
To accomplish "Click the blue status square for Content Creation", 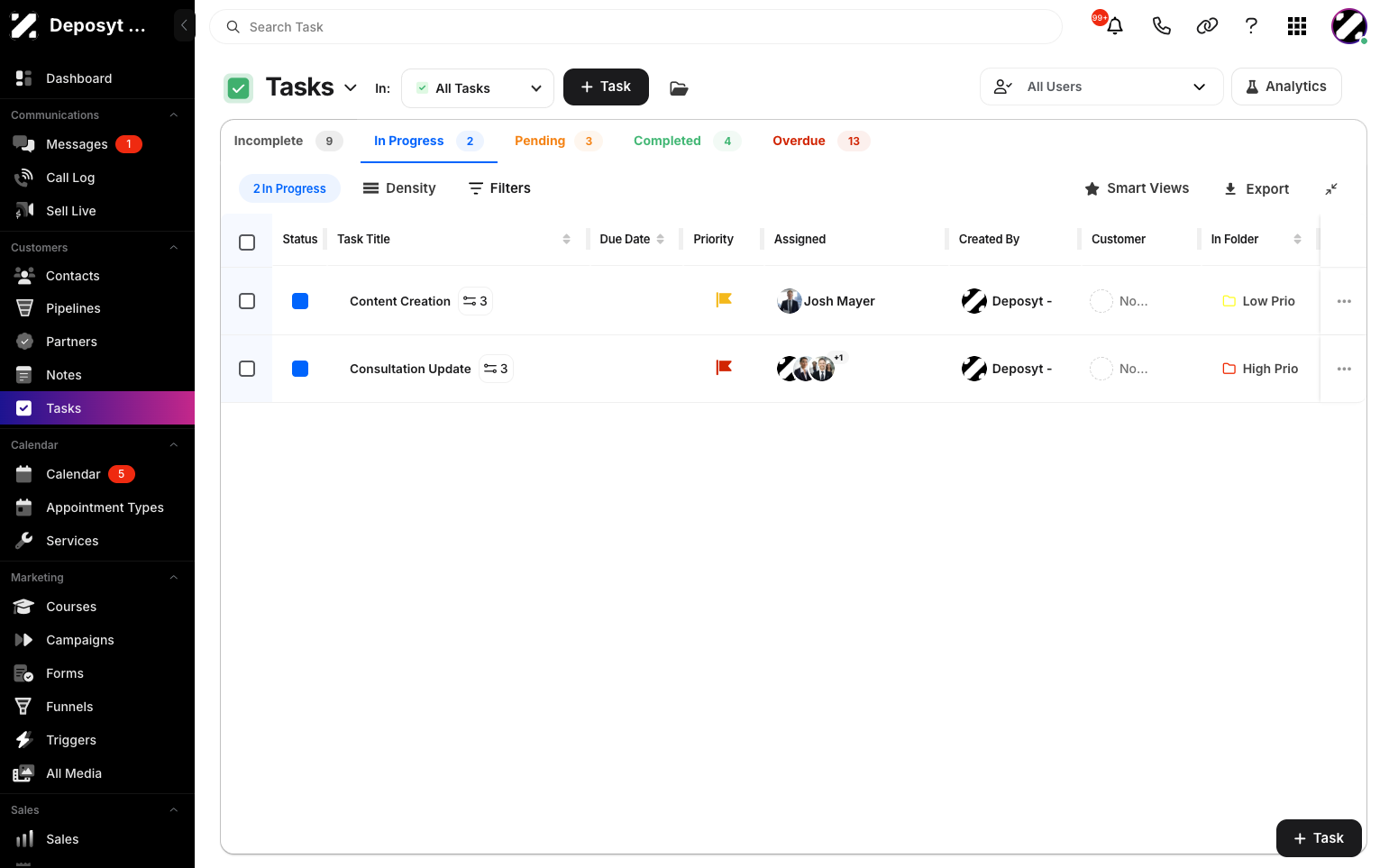I will 300,301.
